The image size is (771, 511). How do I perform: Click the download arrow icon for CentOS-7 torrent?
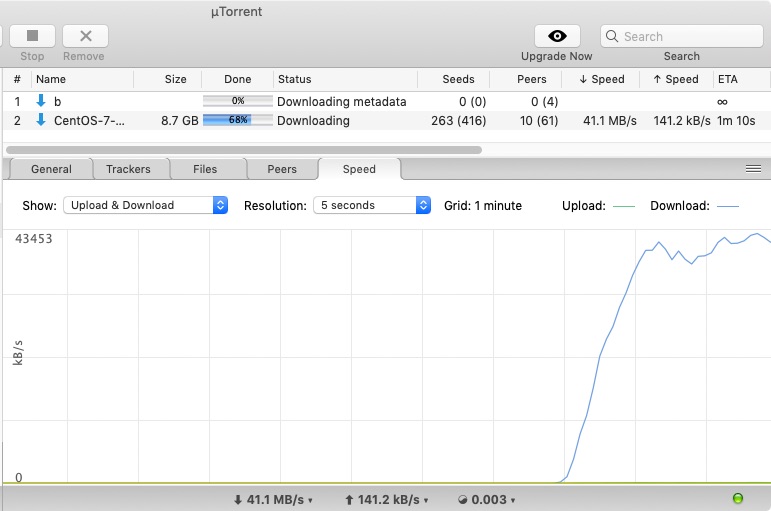[x=41, y=120]
